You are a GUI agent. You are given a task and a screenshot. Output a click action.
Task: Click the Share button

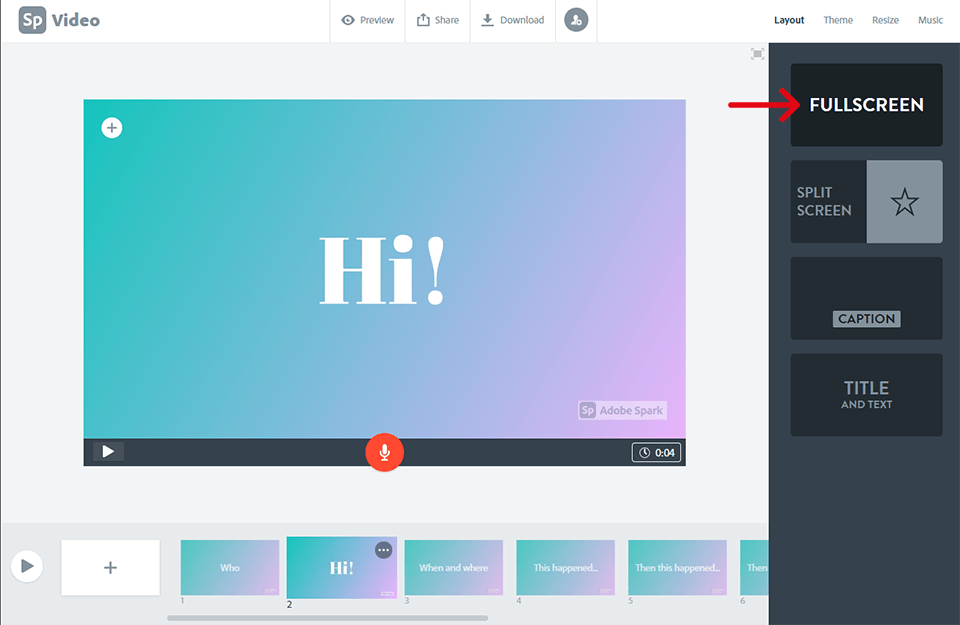pos(438,20)
